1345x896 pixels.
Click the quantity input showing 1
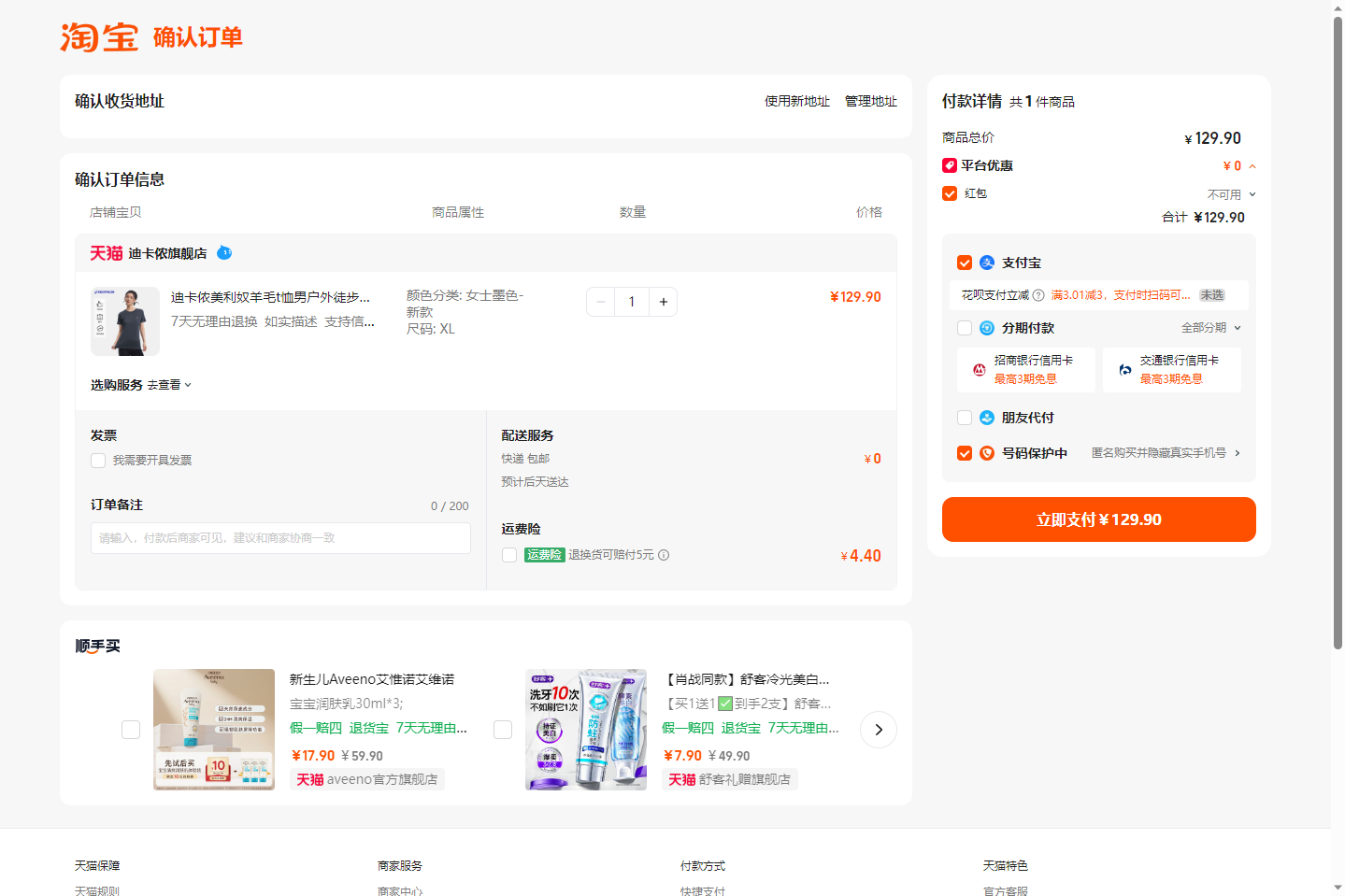pos(632,302)
